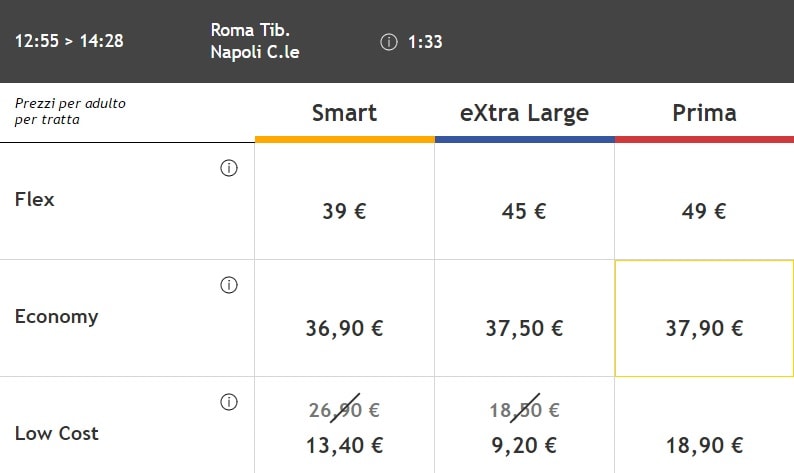Click the 12:55 > 14:28 departure time
Screen dimensions: 794x473
coord(69,41)
